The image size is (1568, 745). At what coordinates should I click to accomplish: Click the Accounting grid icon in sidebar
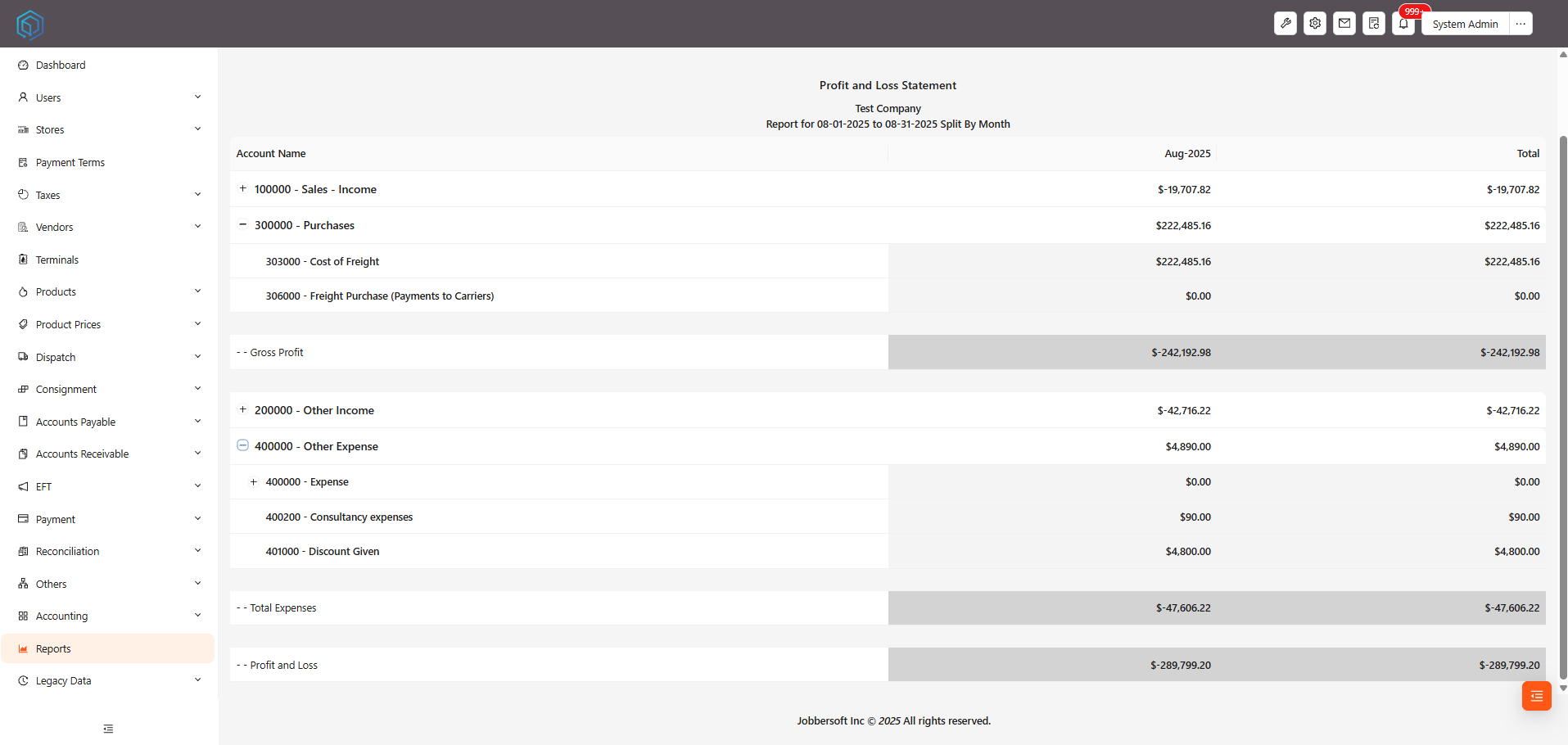pyautogui.click(x=23, y=616)
